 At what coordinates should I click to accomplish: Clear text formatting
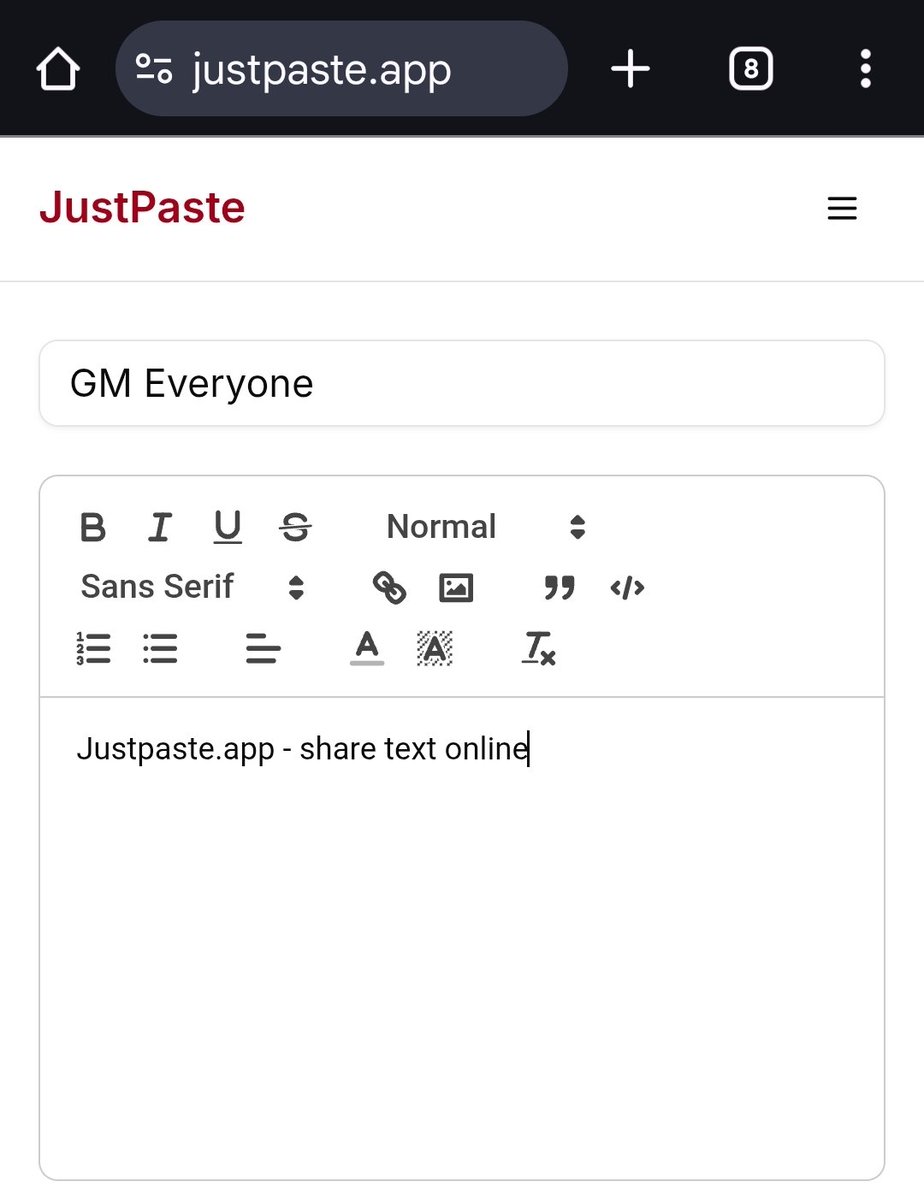(538, 649)
